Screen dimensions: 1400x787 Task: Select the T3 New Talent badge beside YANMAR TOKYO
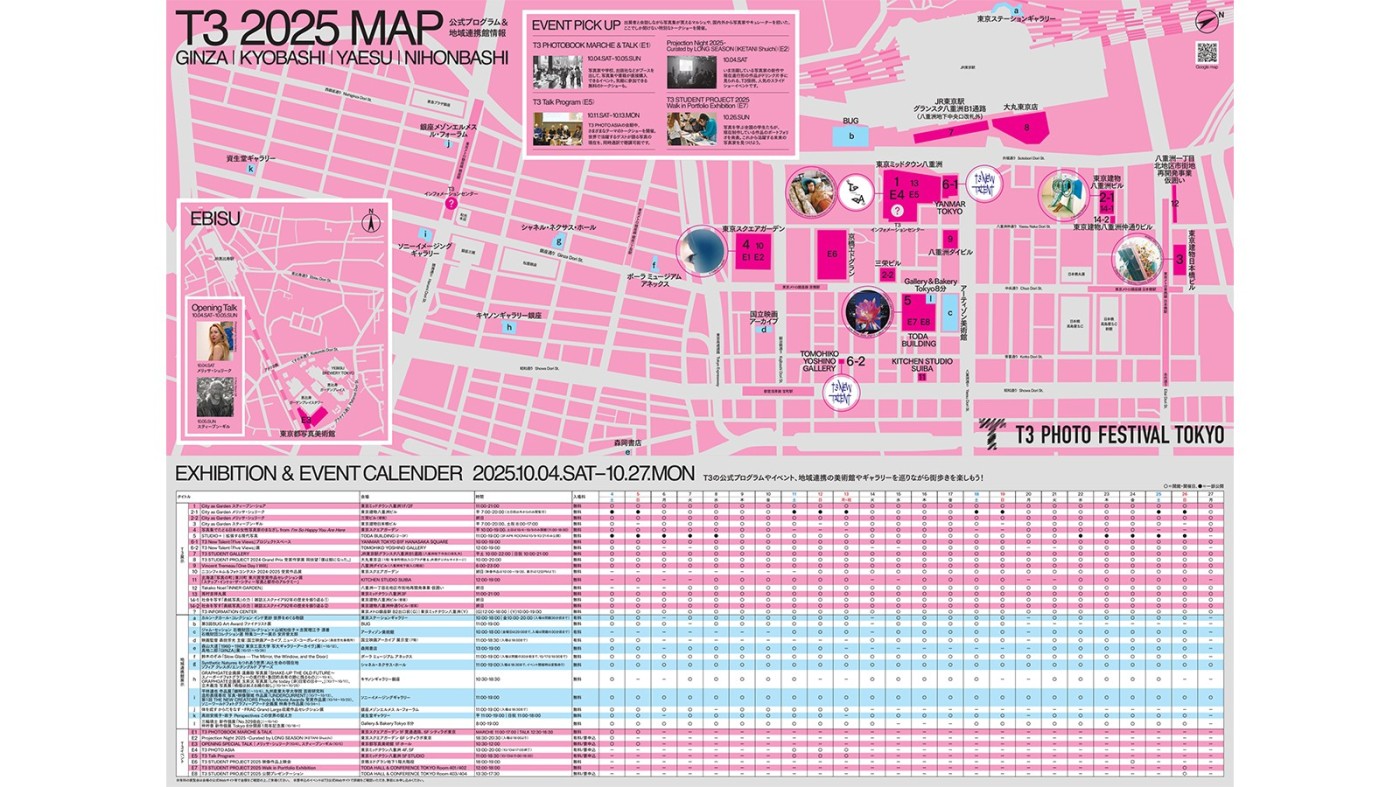pos(986,184)
